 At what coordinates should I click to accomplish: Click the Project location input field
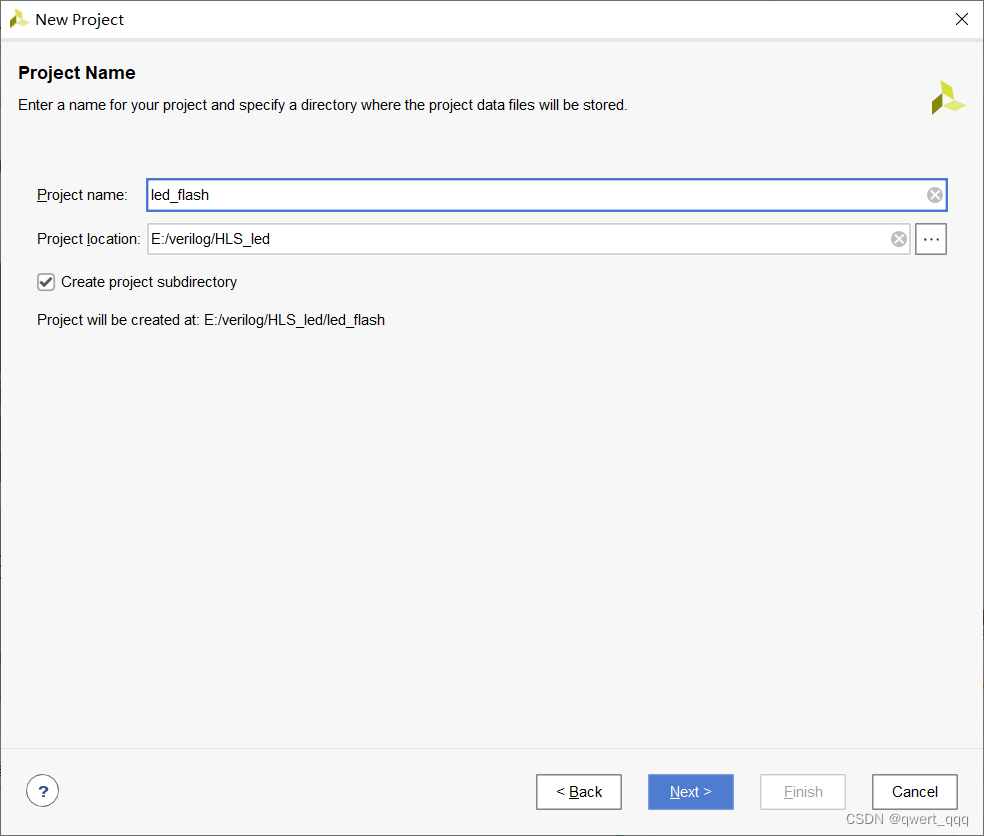coord(528,239)
